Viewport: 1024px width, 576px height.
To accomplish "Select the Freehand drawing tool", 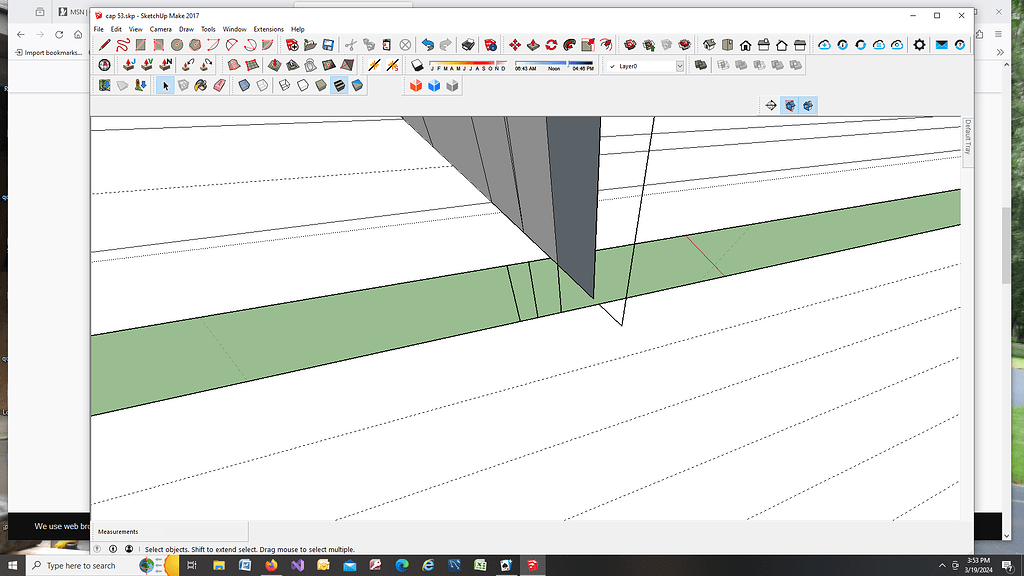I will coord(123,44).
